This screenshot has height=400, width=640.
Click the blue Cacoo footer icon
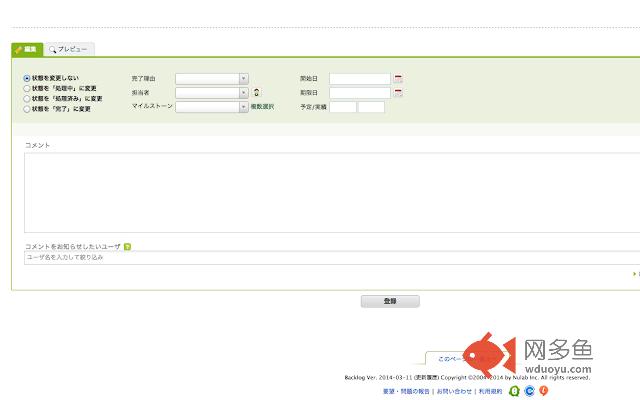coord(529,391)
